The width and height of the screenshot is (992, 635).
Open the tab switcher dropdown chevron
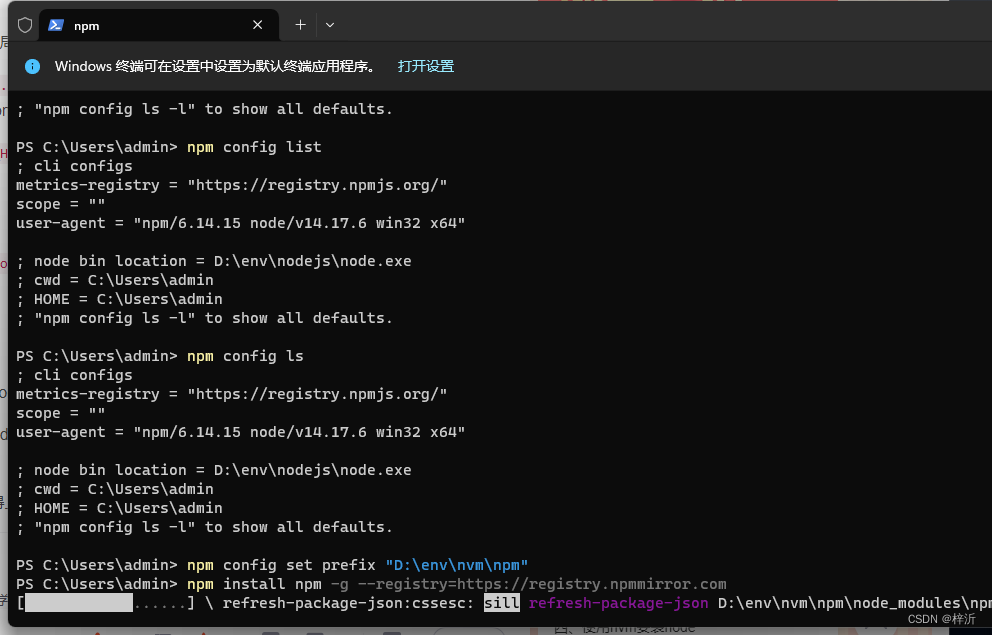click(x=330, y=25)
